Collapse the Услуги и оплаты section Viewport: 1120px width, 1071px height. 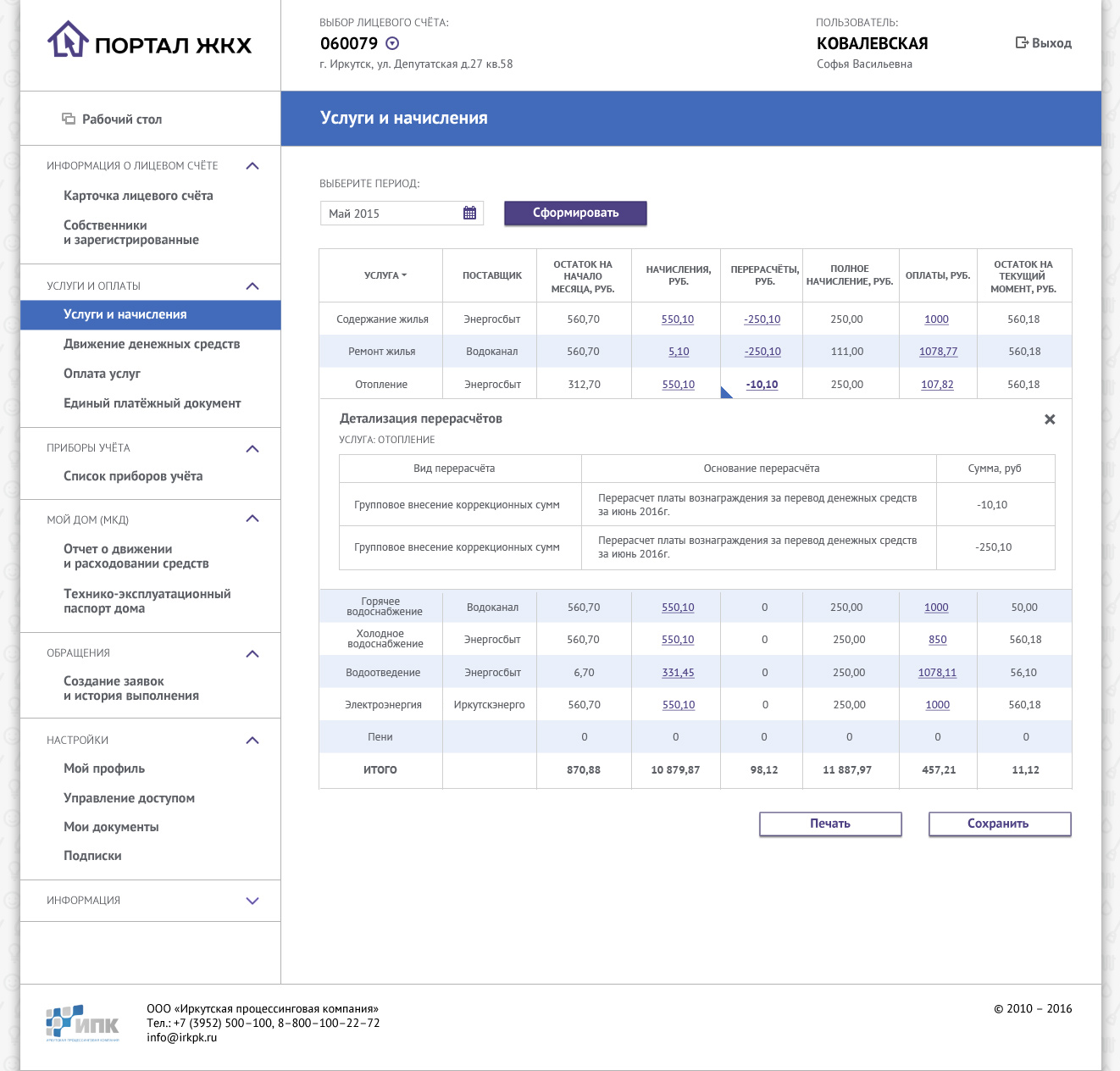(x=252, y=286)
